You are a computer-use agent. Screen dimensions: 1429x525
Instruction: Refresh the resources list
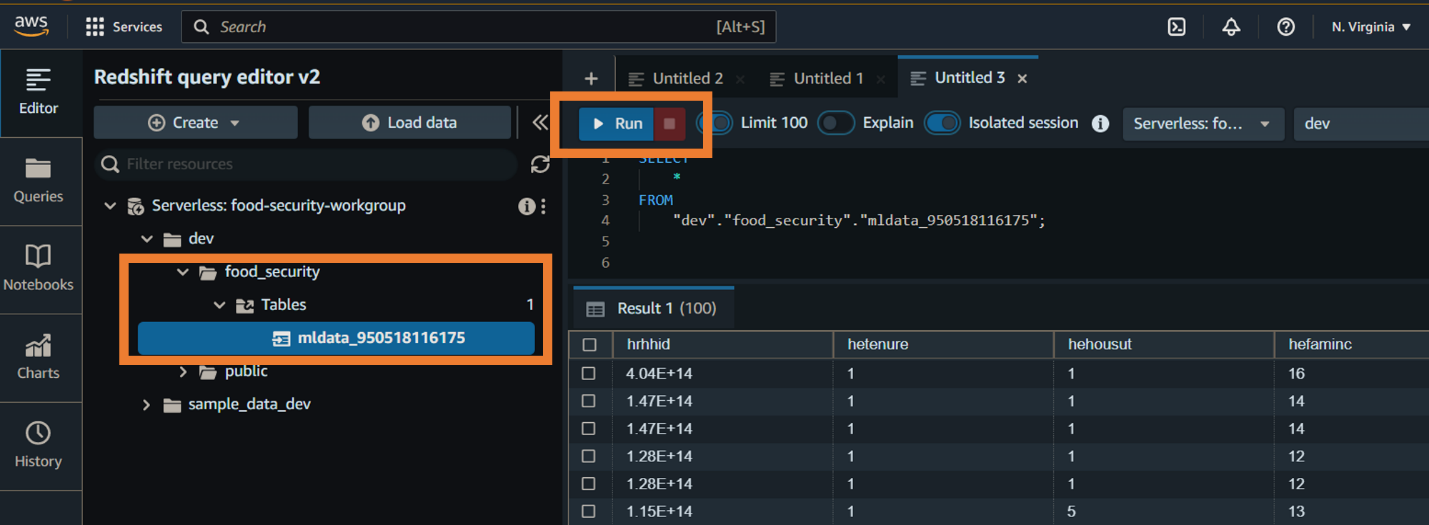click(540, 164)
